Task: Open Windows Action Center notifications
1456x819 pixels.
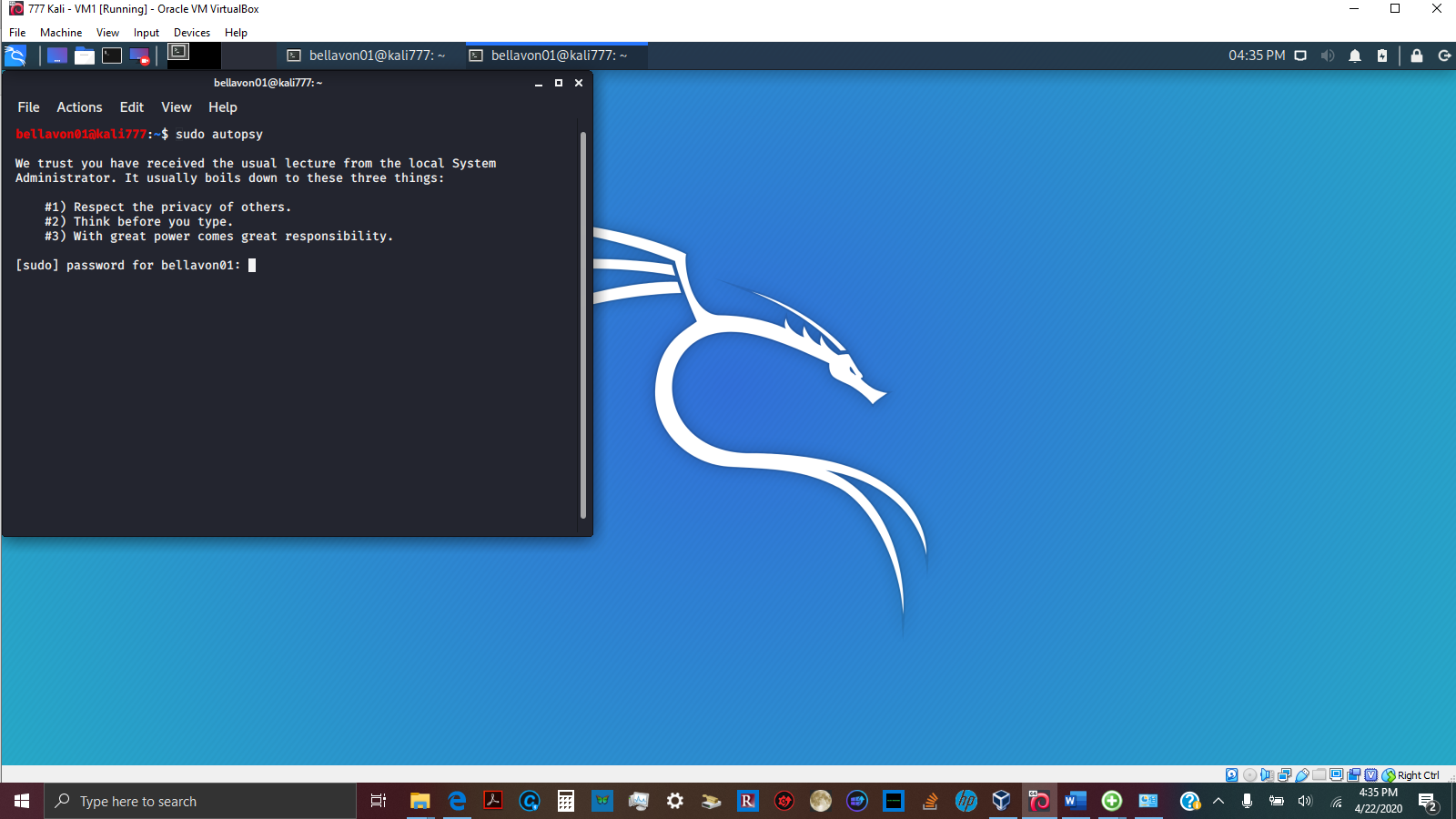Action: pyautogui.click(x=1428, y=802)
